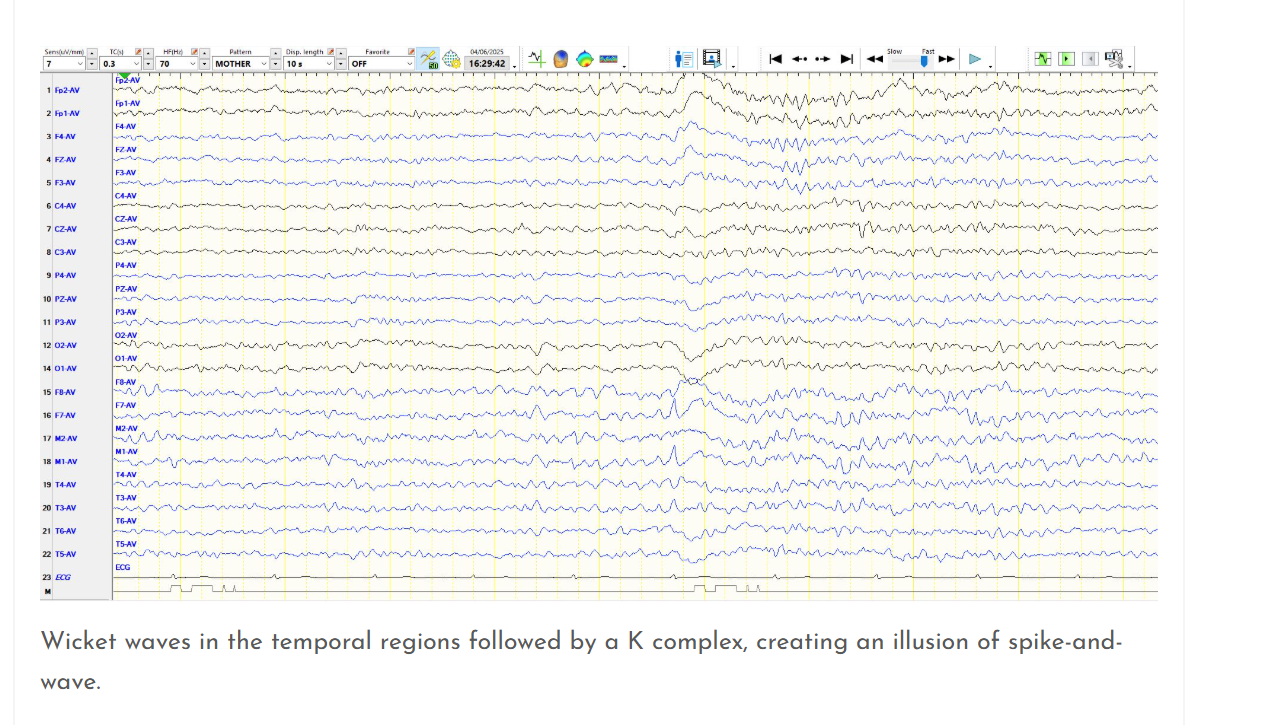
Task: Step one page backward
Action: tap(799, 59)
